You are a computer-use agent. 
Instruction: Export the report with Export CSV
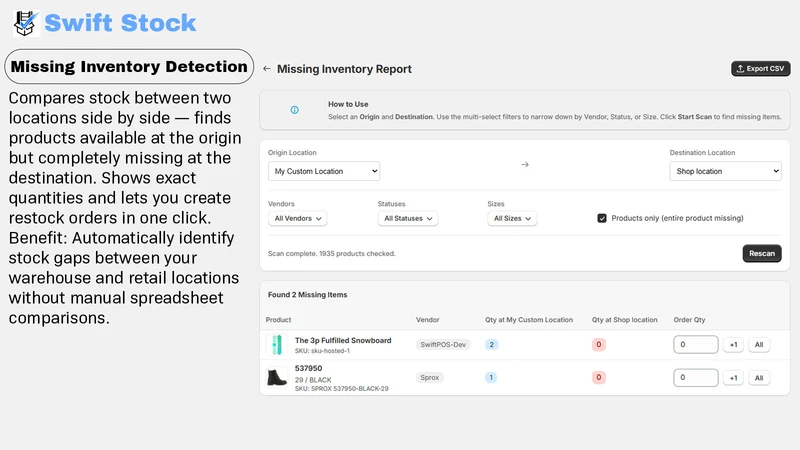761,68
